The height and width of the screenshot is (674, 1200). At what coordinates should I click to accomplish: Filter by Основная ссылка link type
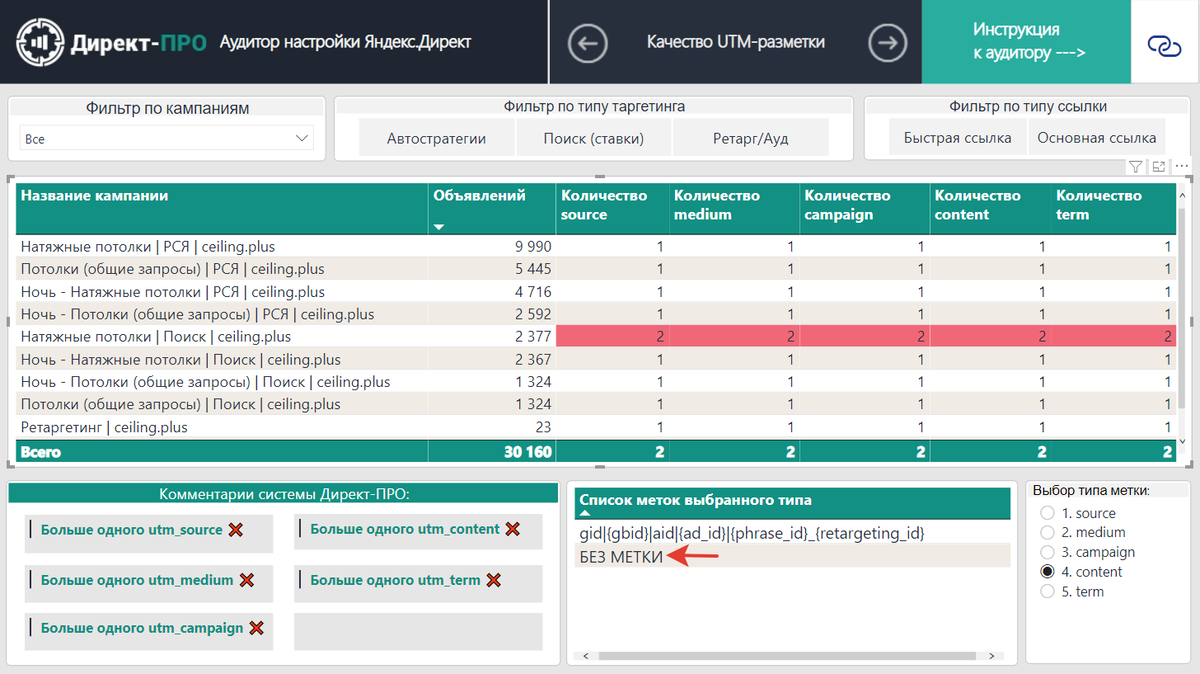click(1097, 138)
